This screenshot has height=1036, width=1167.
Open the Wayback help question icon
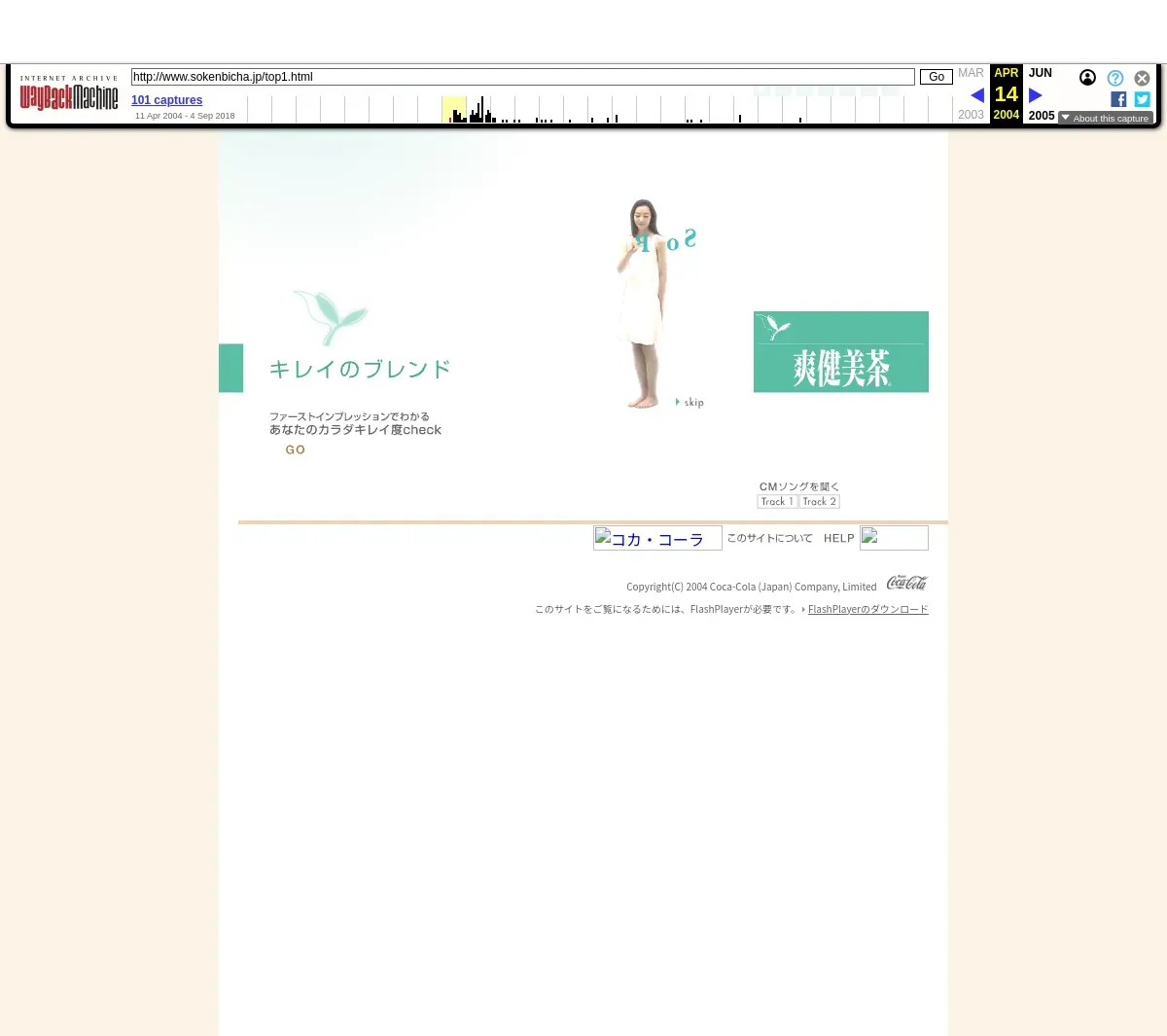click(x=1115, y=78)
